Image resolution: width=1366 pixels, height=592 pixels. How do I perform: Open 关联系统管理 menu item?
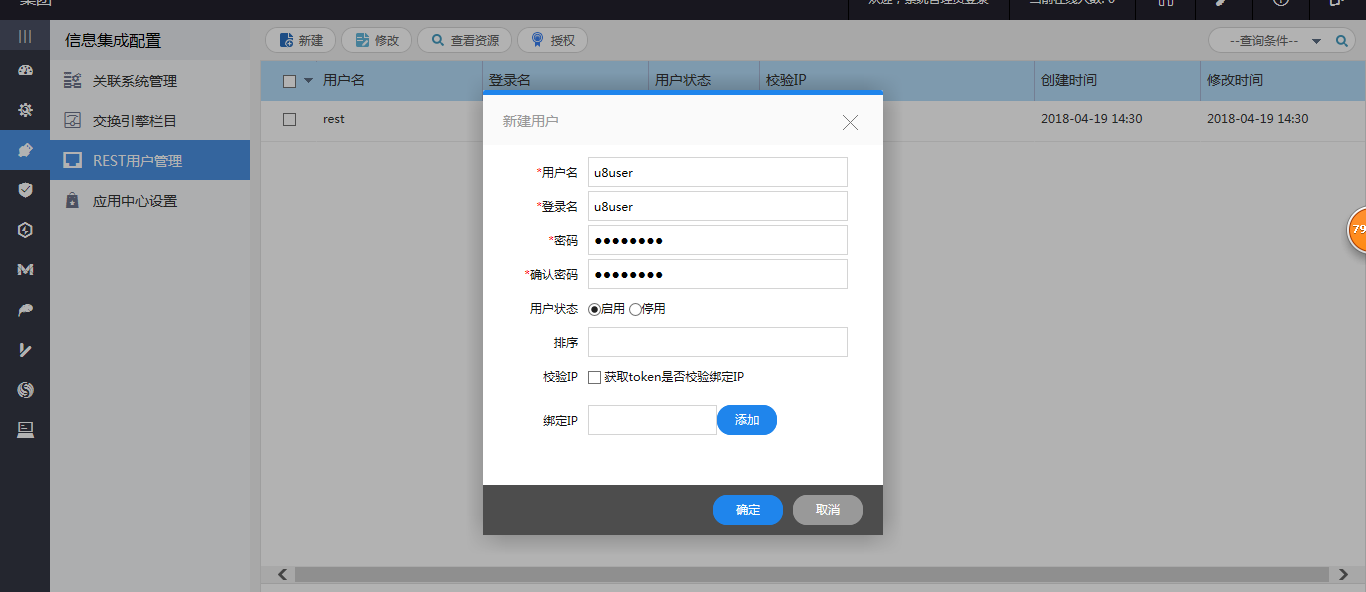[150, 80]
